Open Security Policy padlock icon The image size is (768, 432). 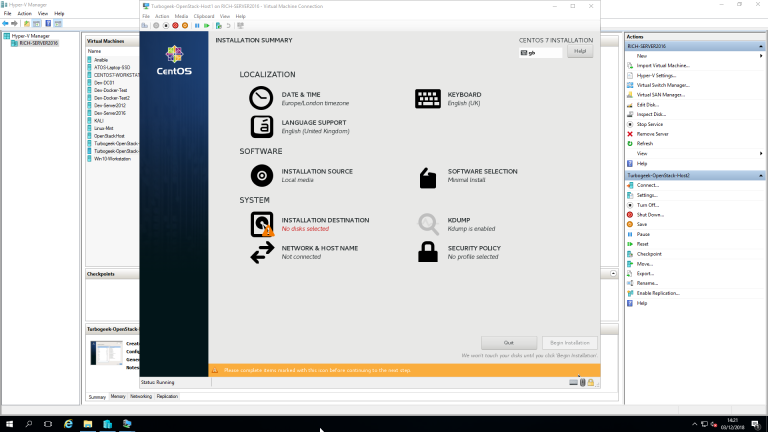[x=428, y=252]
